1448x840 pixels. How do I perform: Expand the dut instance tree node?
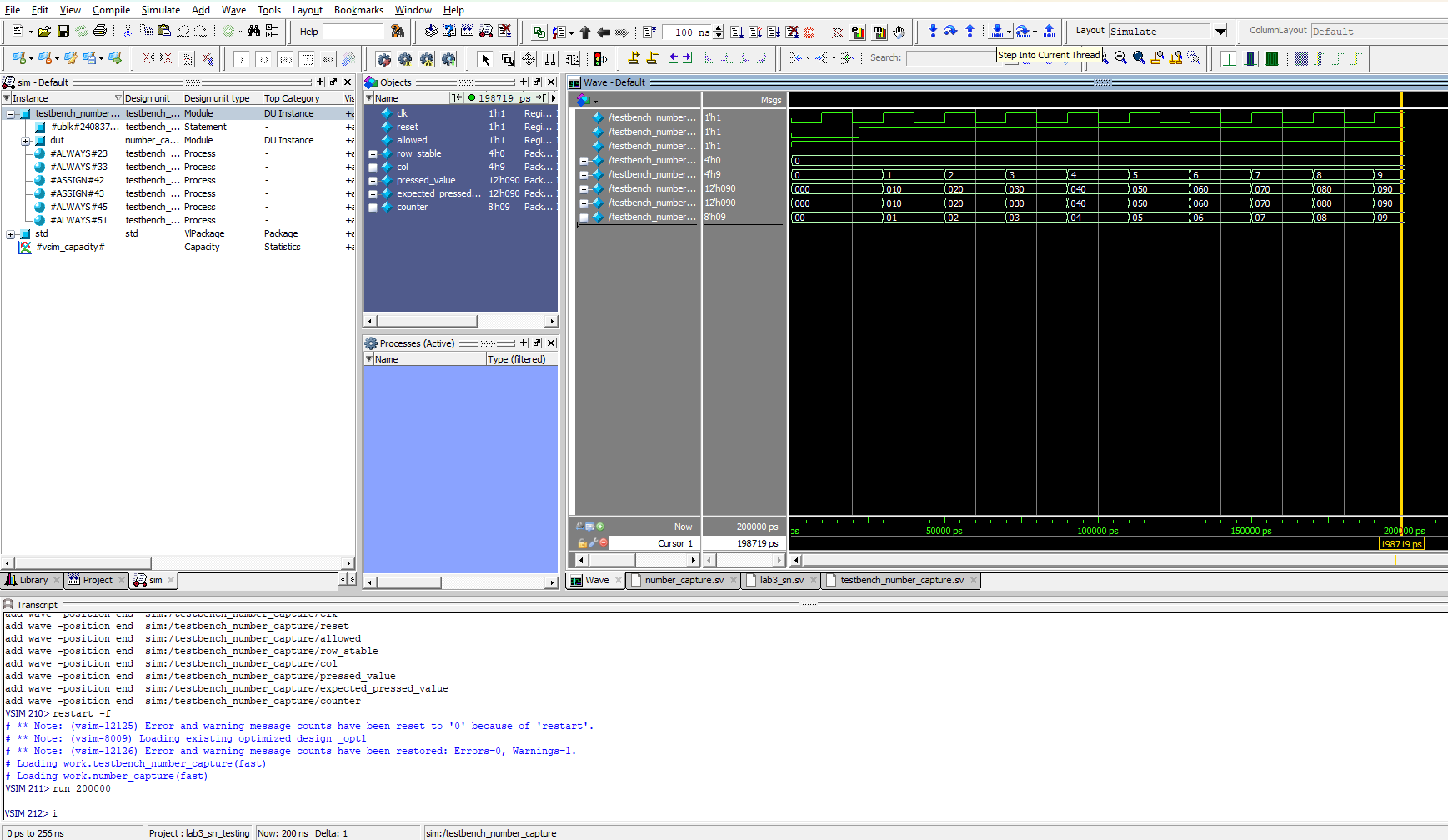[25, 141]
